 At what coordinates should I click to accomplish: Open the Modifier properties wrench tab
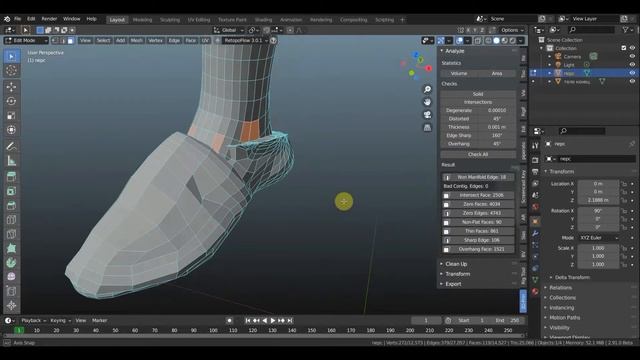535,233
